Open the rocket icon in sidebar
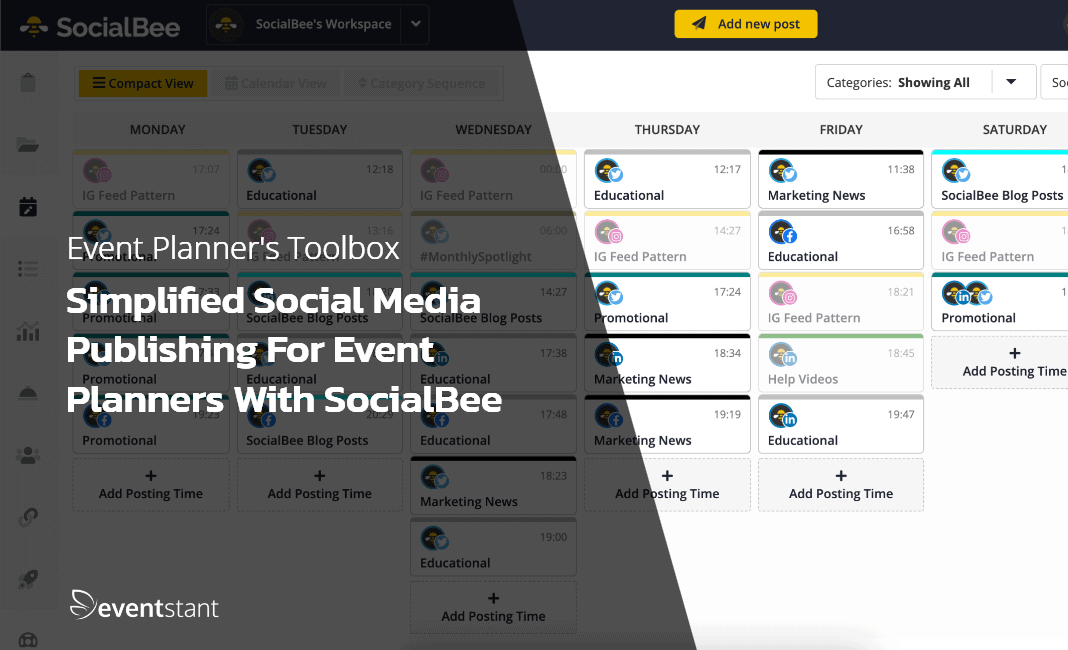The width and height of the screenshot is (1068, 650). pyautogui.click(x=28, y=579)
